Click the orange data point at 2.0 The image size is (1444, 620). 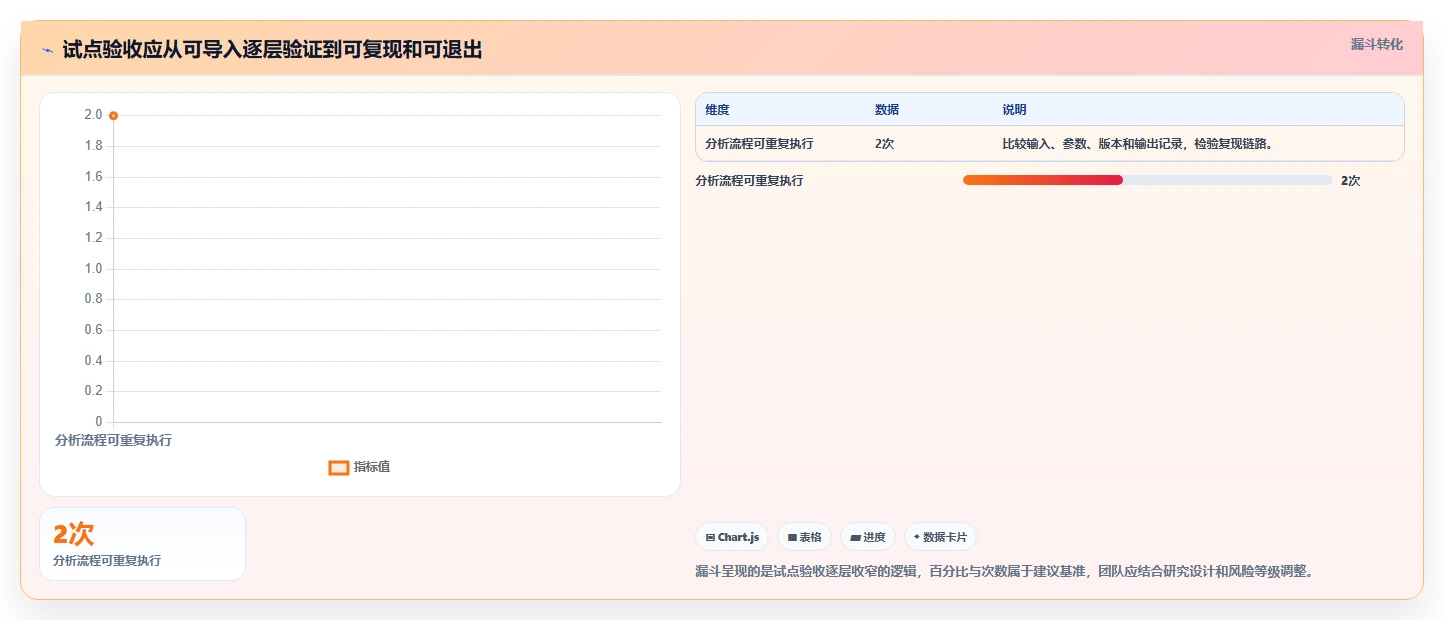(x=113, y=116)
